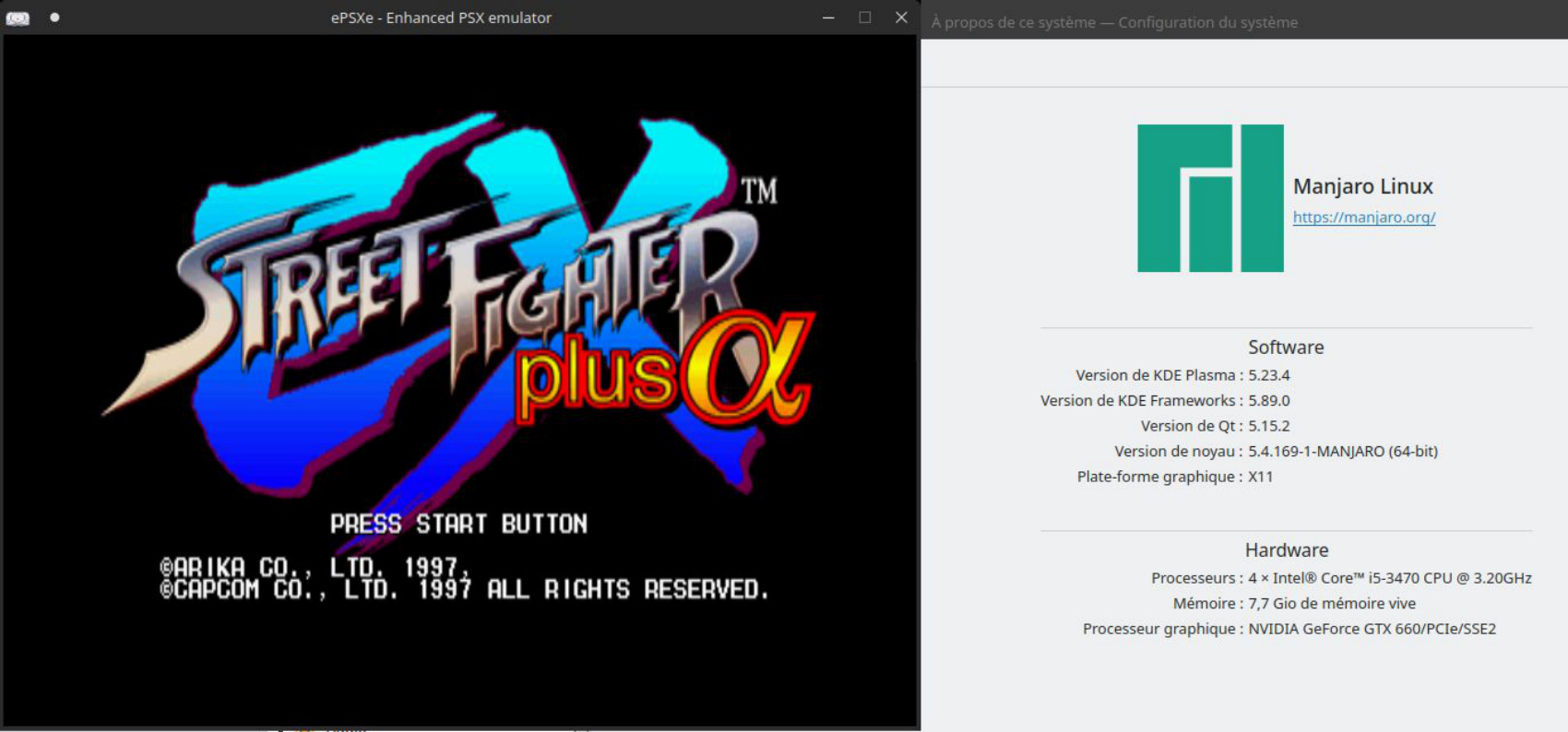Select the "Version de KDE Frameworks :" label
This screenshot has width=1568, height=732.
[x=1142, y=401]
